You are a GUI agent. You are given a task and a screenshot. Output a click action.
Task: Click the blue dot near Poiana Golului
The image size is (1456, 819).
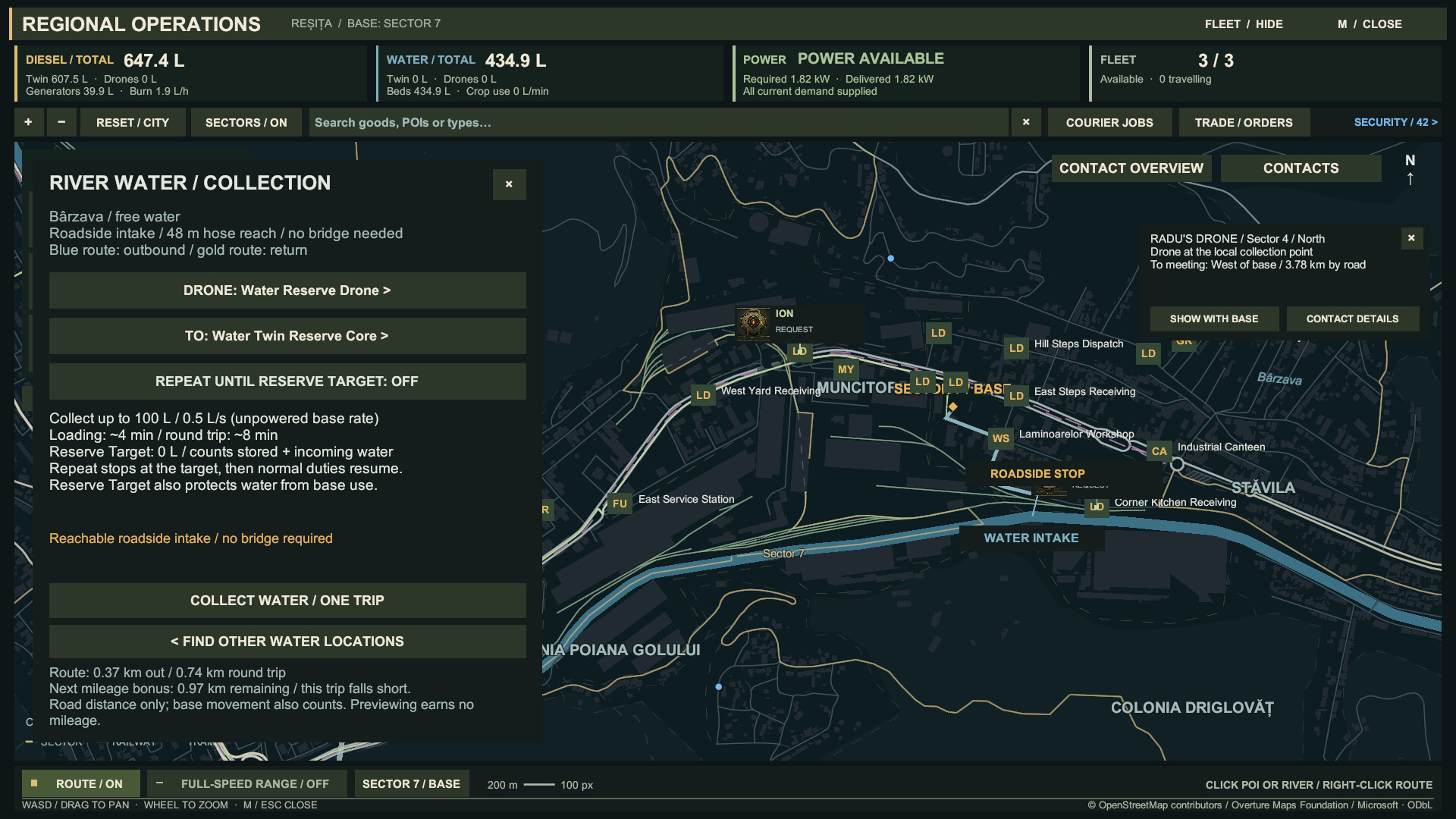719,687
